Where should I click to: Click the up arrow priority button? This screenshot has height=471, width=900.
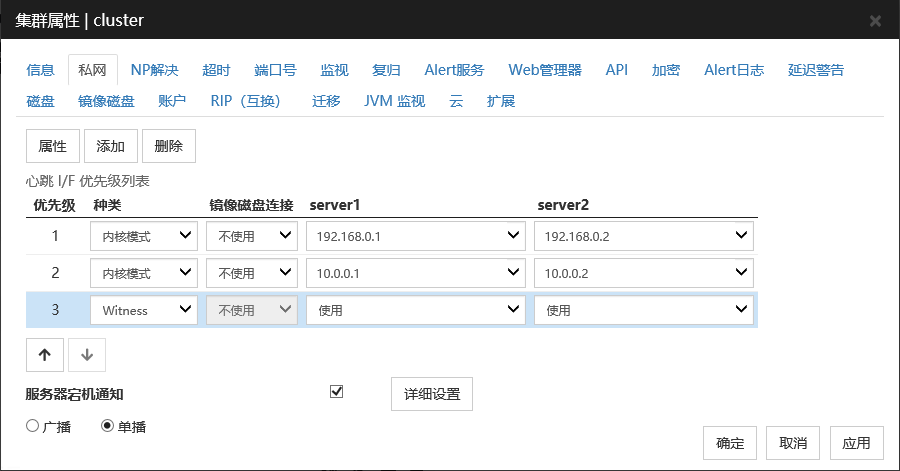pyautogui.click(x=45, y=355)
